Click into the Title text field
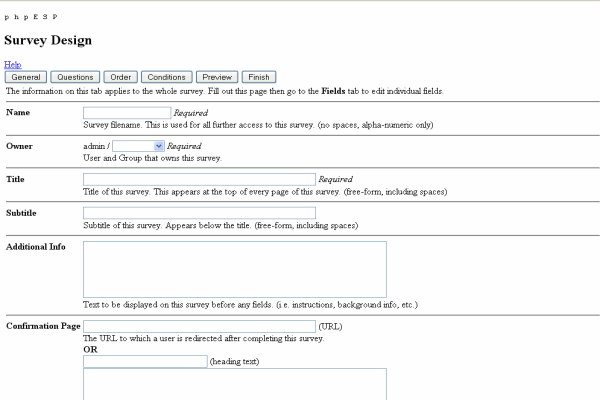This screenshot has width=600, height=400. point(199,179)
